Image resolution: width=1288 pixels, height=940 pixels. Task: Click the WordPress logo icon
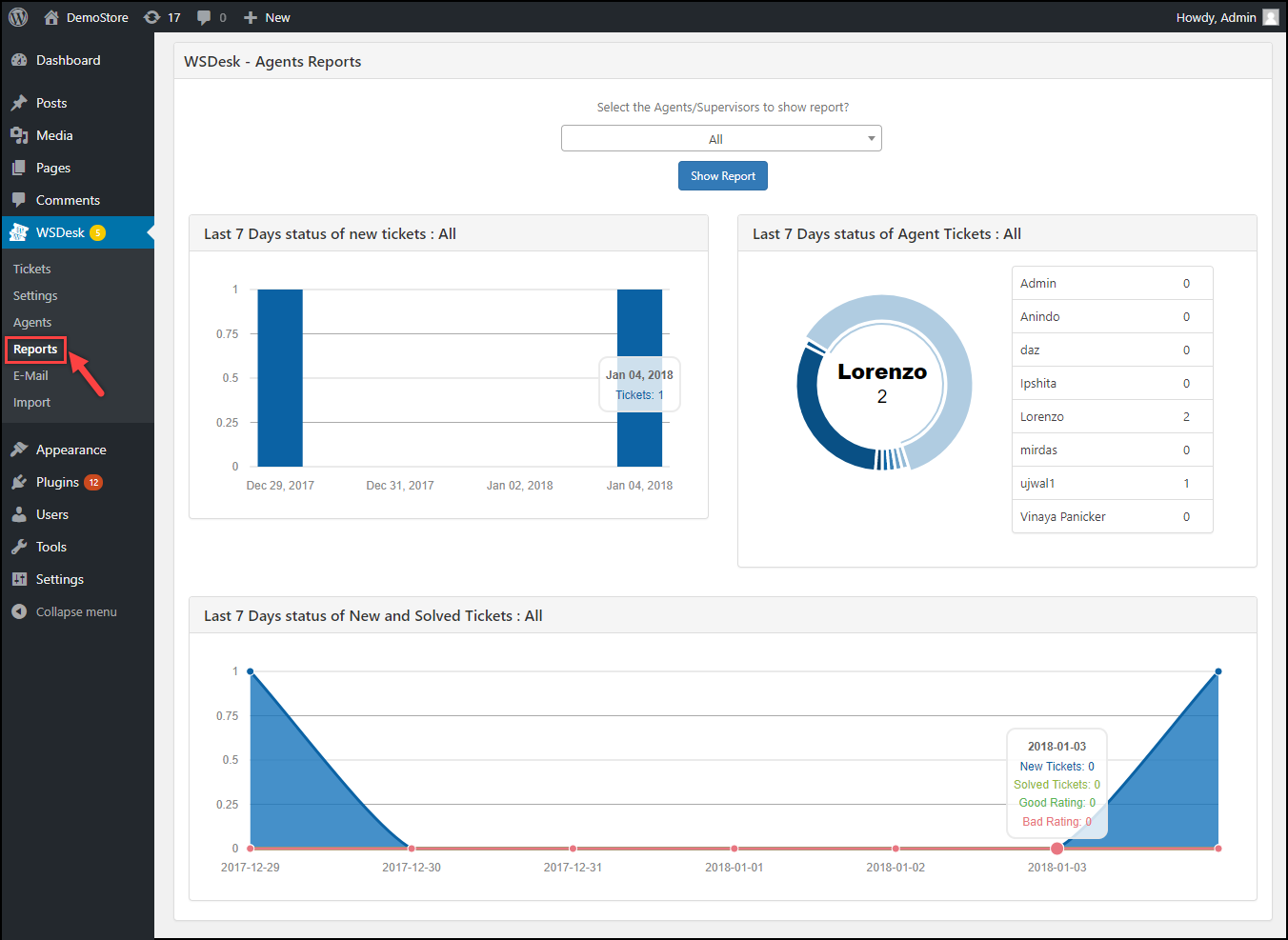[18, 17]
